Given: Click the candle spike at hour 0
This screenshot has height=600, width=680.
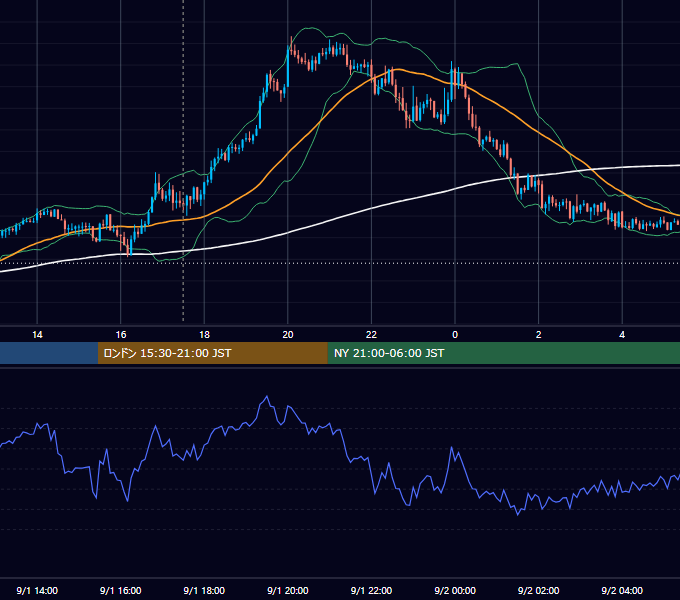Looking at the screenshot, I should (451, 80).
